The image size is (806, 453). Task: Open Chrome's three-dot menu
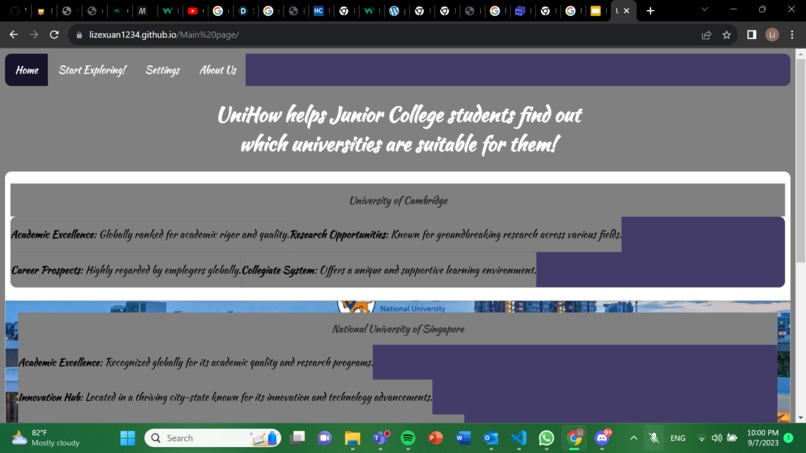tap(792, 34)
